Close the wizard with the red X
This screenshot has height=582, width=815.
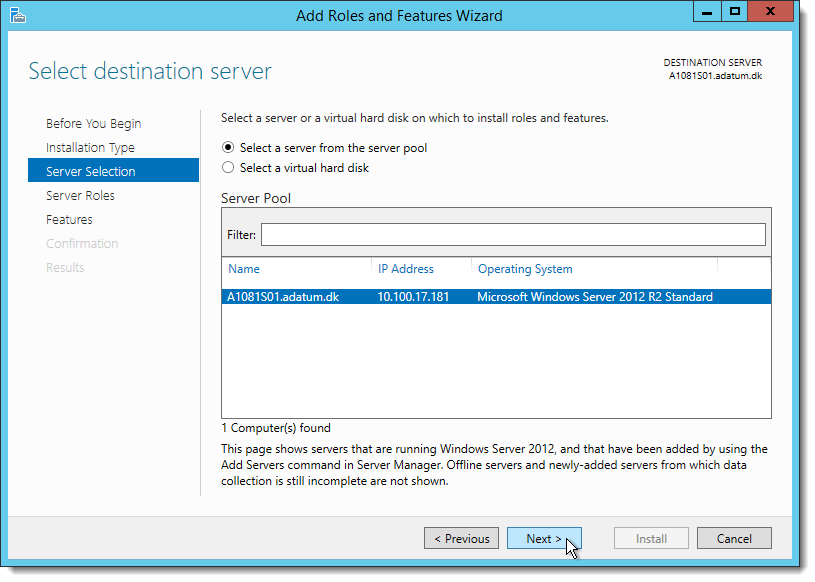click(x=771, y=12)
